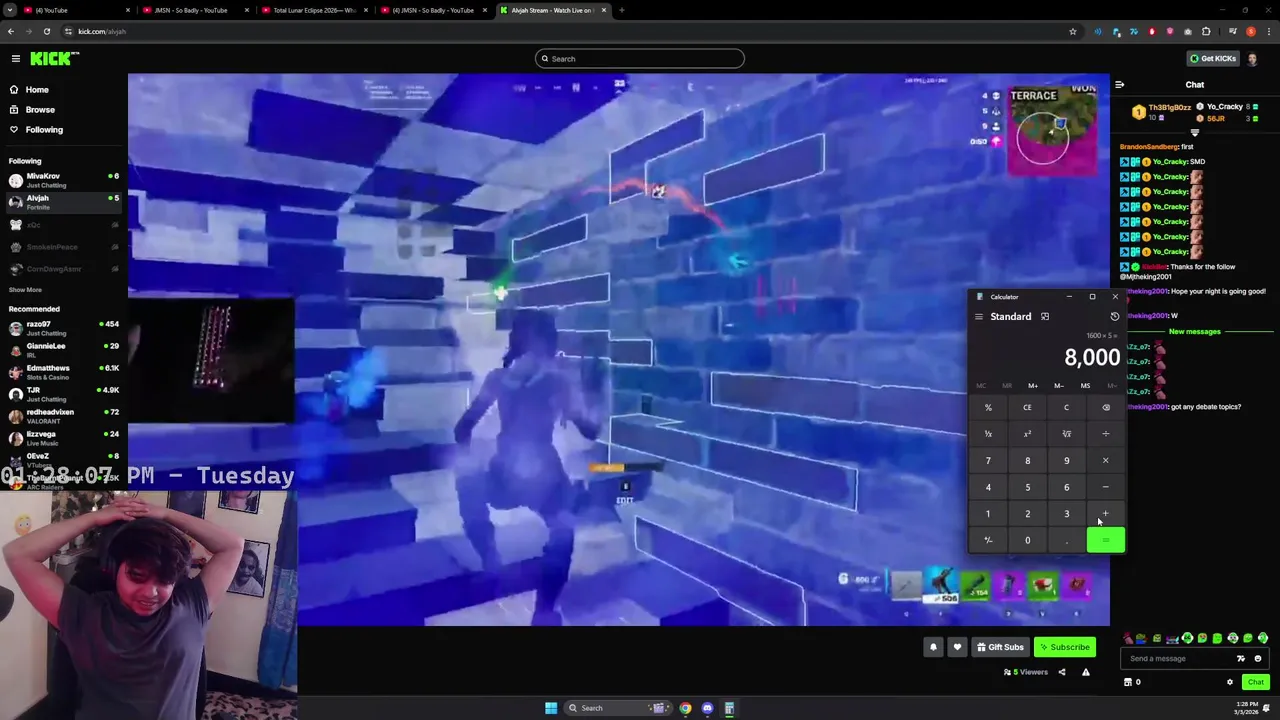Viewport: 1280px width, 720px height.
Task: Open a new browser tab
Action: pos(621,10)
